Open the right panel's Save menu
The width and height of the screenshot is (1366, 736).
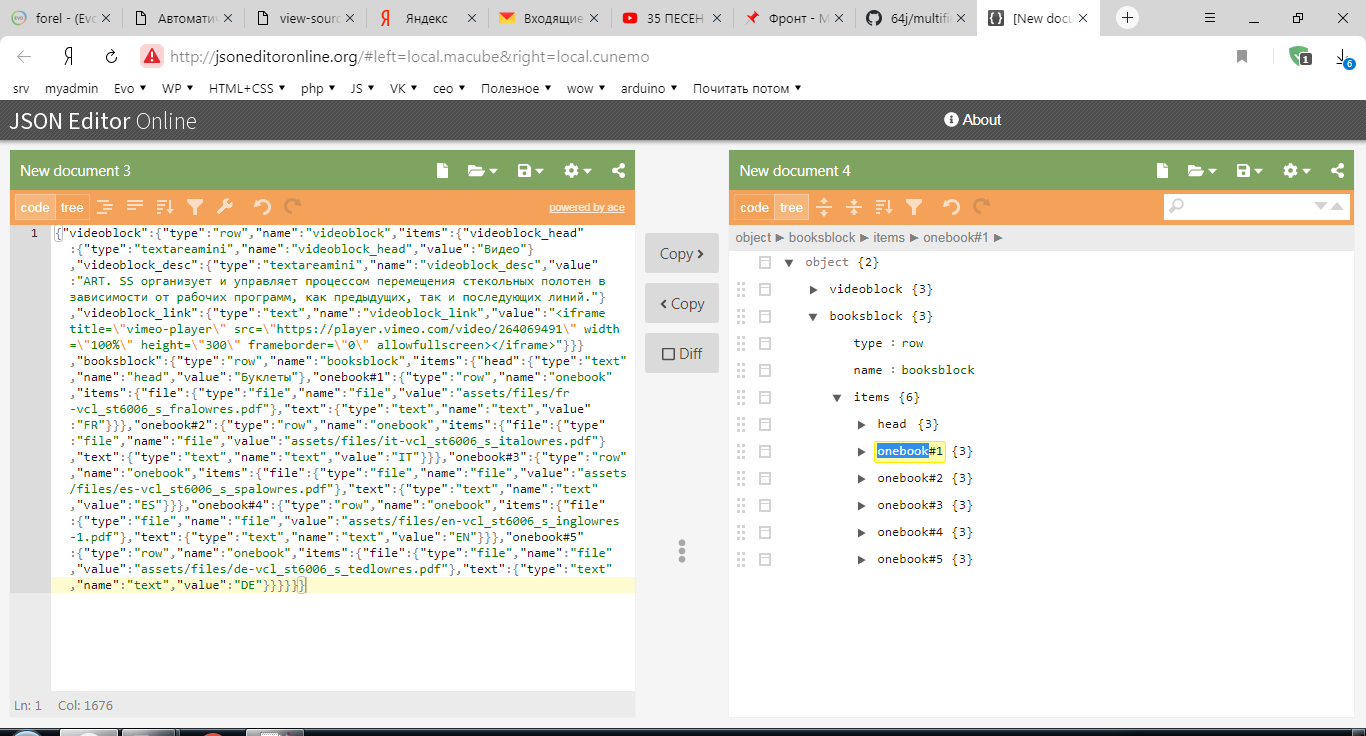click(x=1249, y=171)
